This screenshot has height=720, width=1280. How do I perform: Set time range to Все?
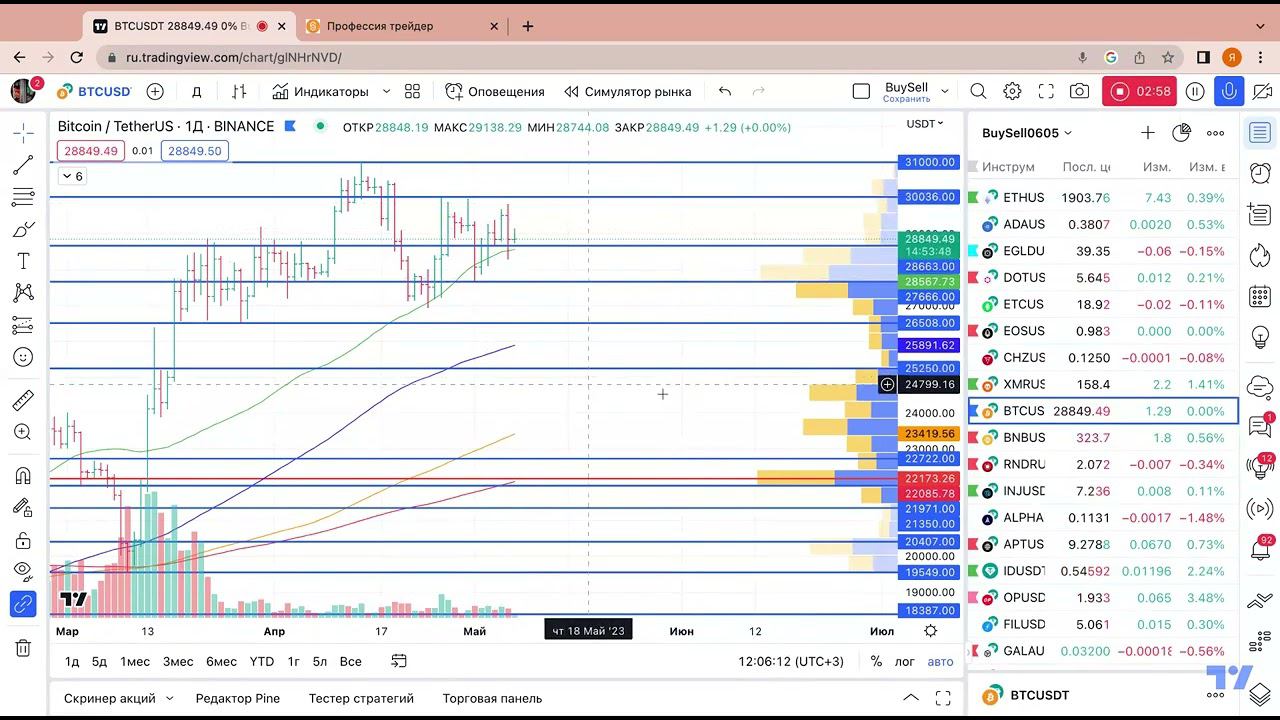350,661
